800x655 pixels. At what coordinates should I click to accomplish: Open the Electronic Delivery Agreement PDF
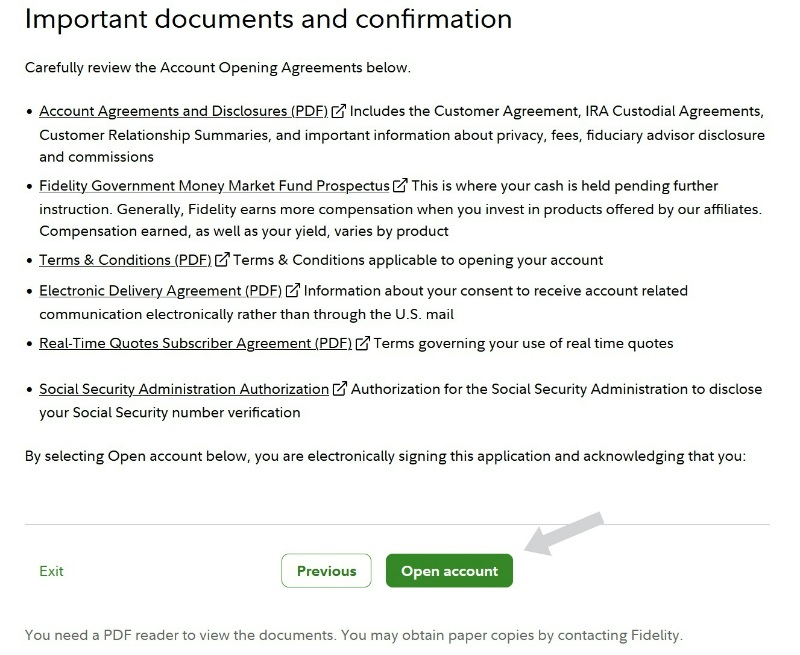point(160,291)
